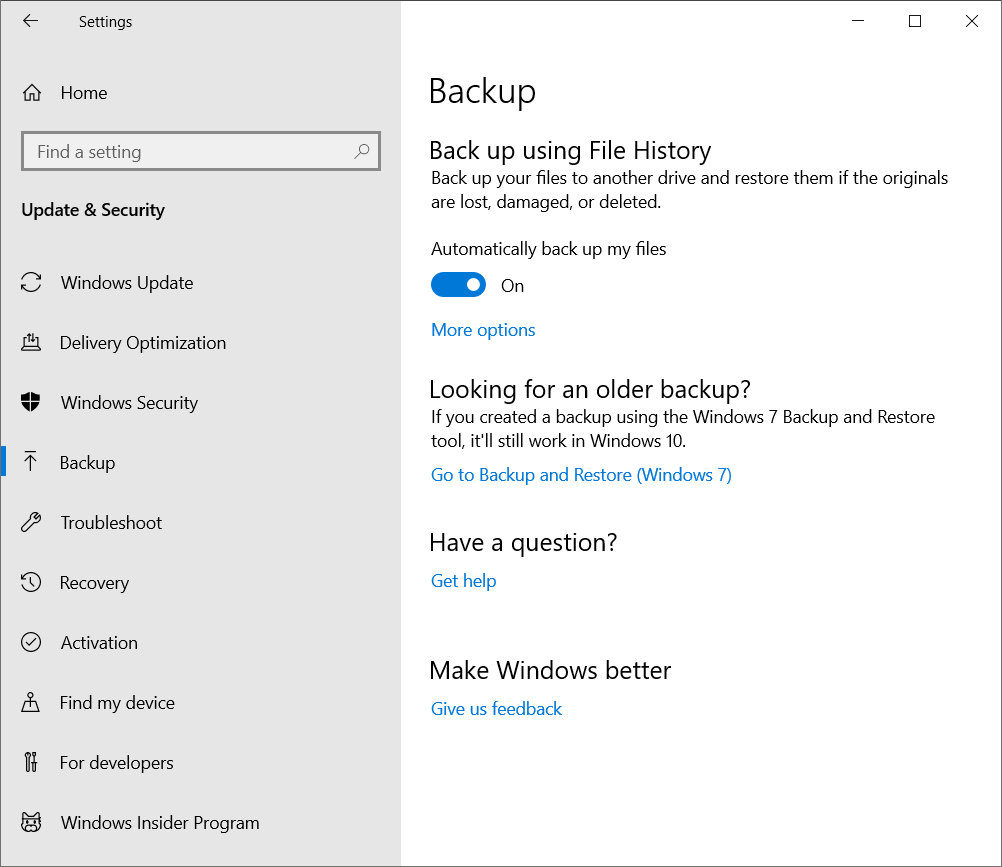Click the 'Back up using File History' heading
The height and width of the screenshot is (867, 1002).
click(570, 151)
